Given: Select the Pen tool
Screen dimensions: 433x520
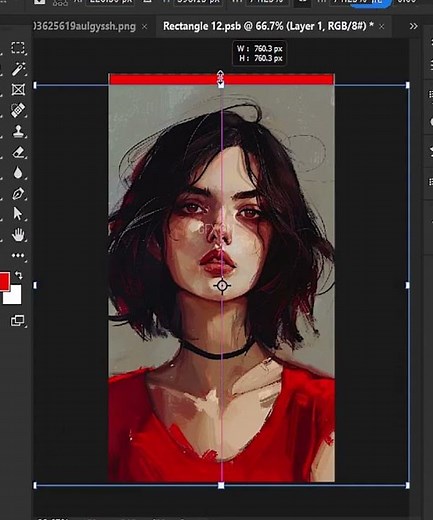Looking at the screenshot, I should 18,194.
